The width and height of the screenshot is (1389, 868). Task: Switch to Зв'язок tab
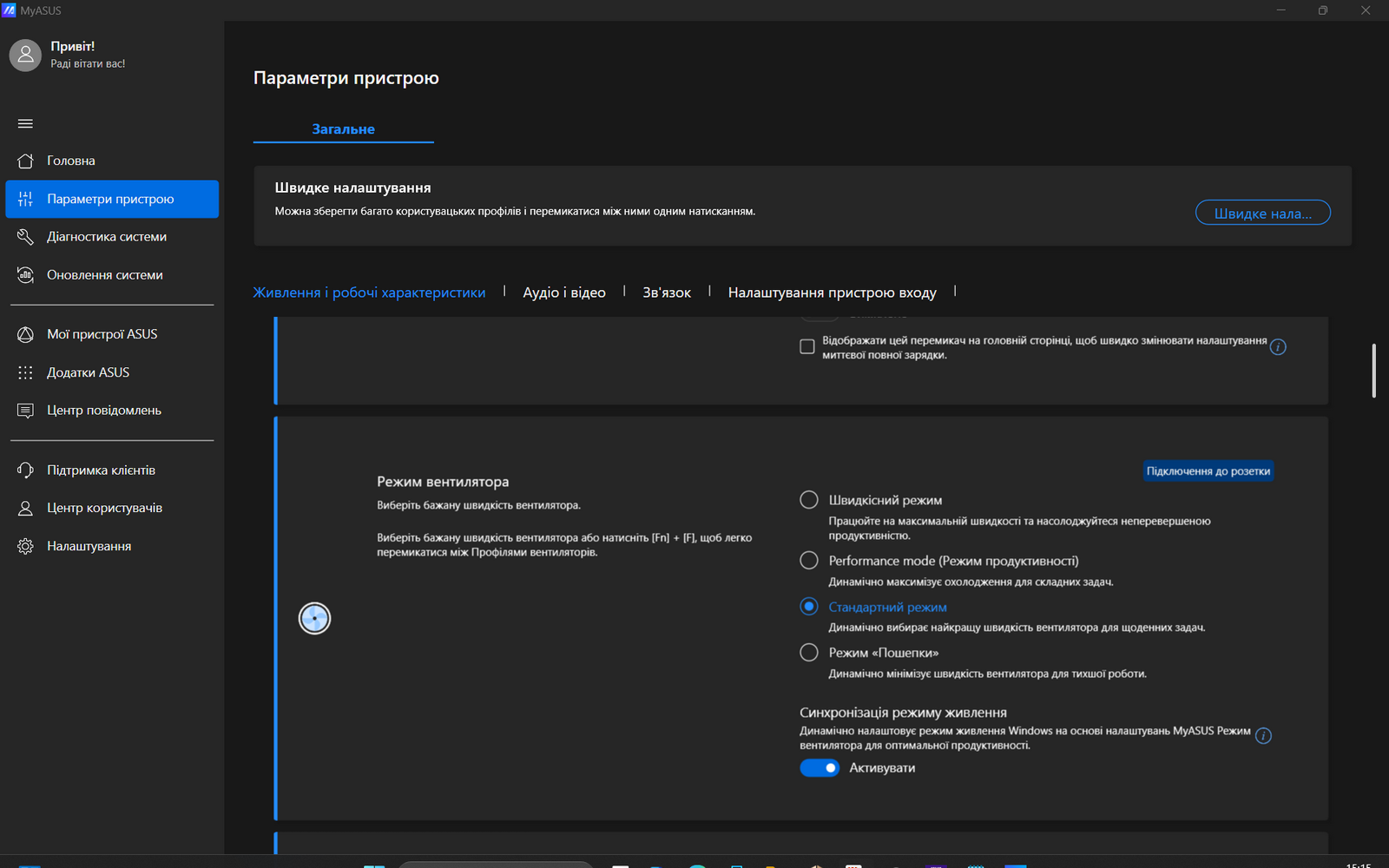[667, 293]
